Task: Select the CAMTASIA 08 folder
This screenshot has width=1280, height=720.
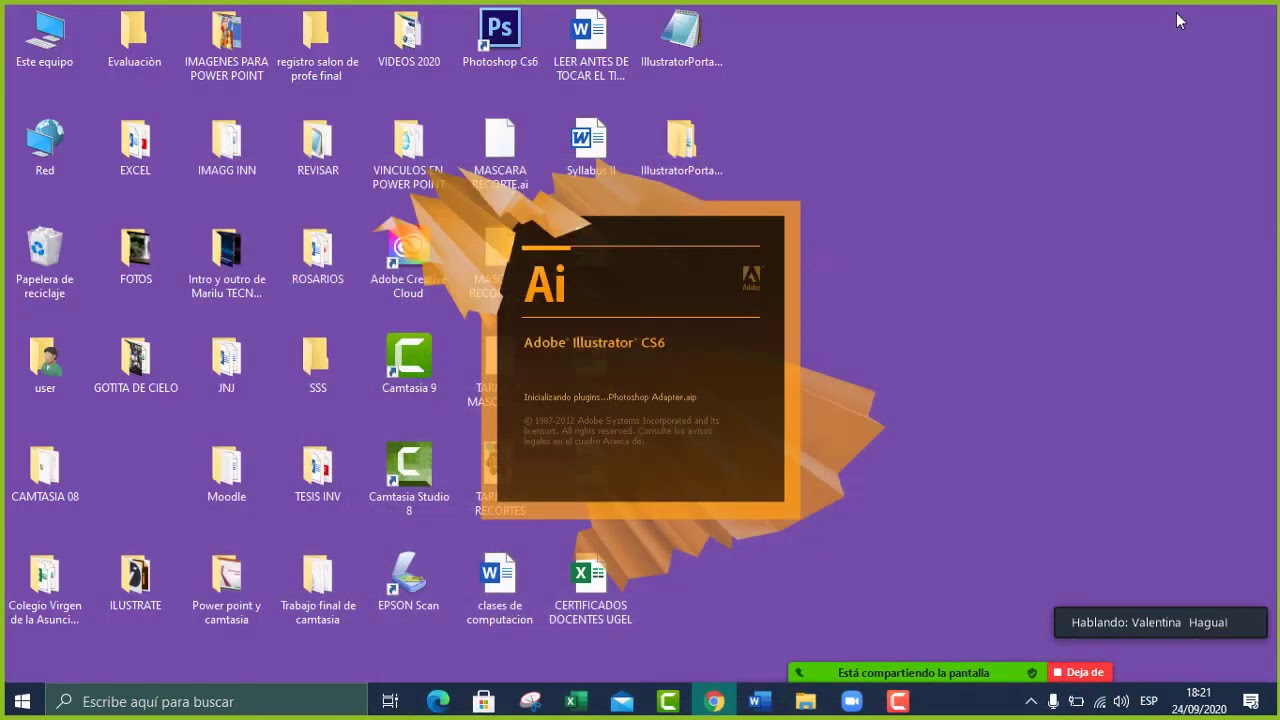Action: coord(44,474)
